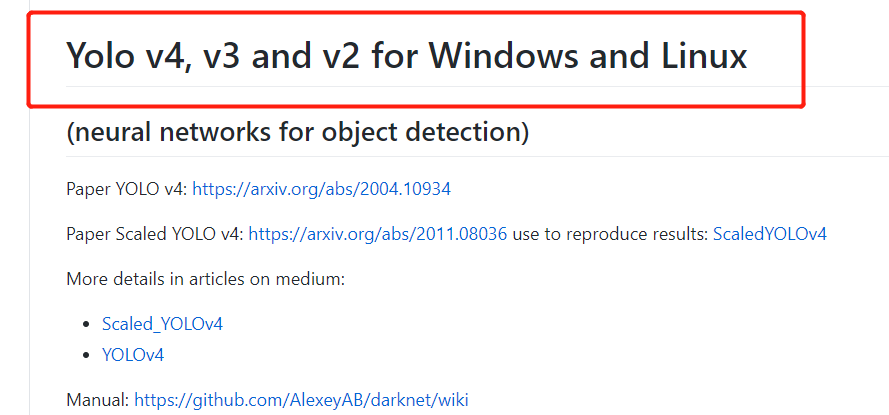This screenshot has width=889, height=415.
Task: Visit the AlexeyAB darknet wiki manual link
Action: click(x=301, y=400)
